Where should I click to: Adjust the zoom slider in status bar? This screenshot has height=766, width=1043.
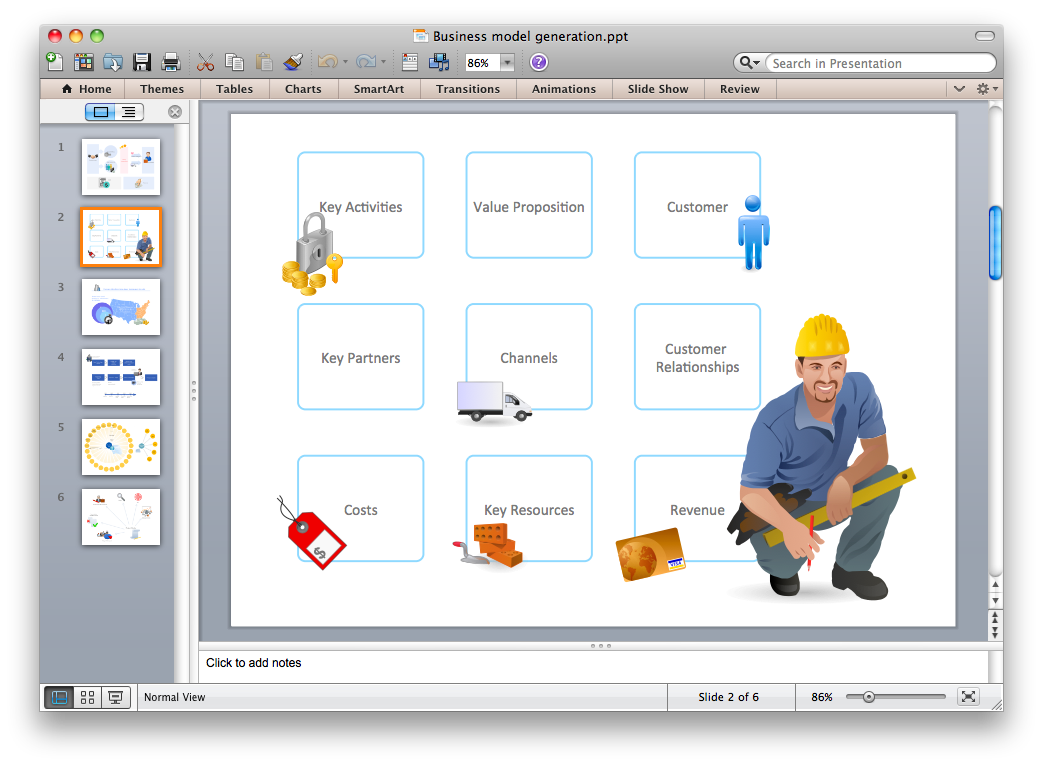pos(868,697)
